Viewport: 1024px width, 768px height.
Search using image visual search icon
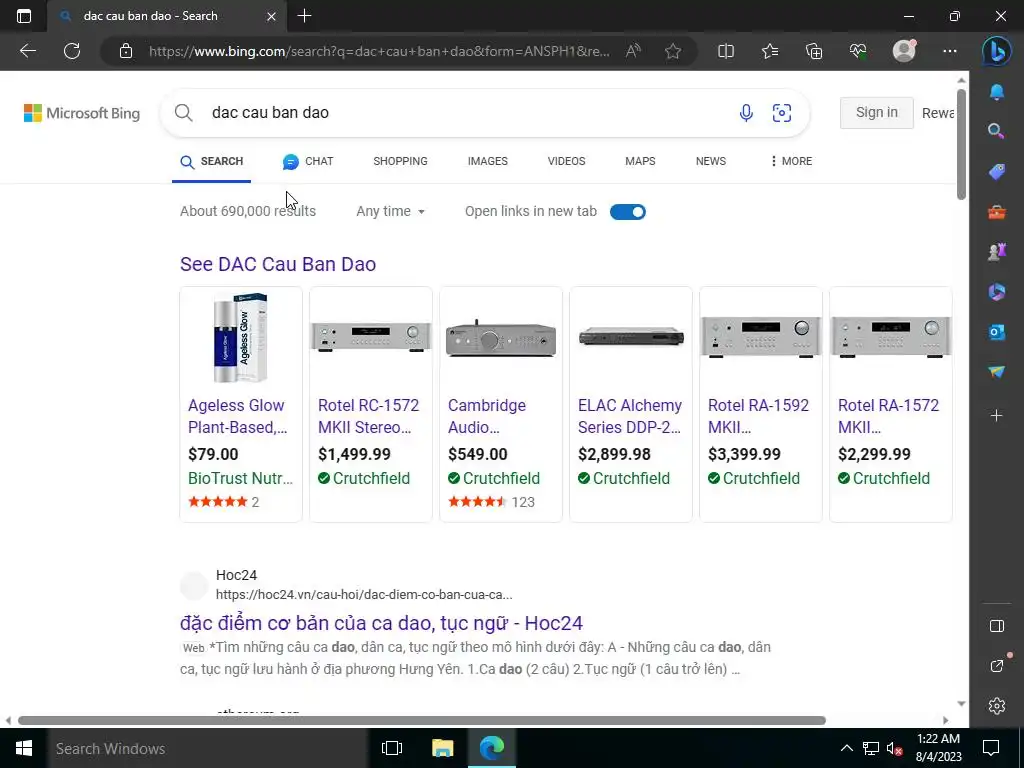782,113
